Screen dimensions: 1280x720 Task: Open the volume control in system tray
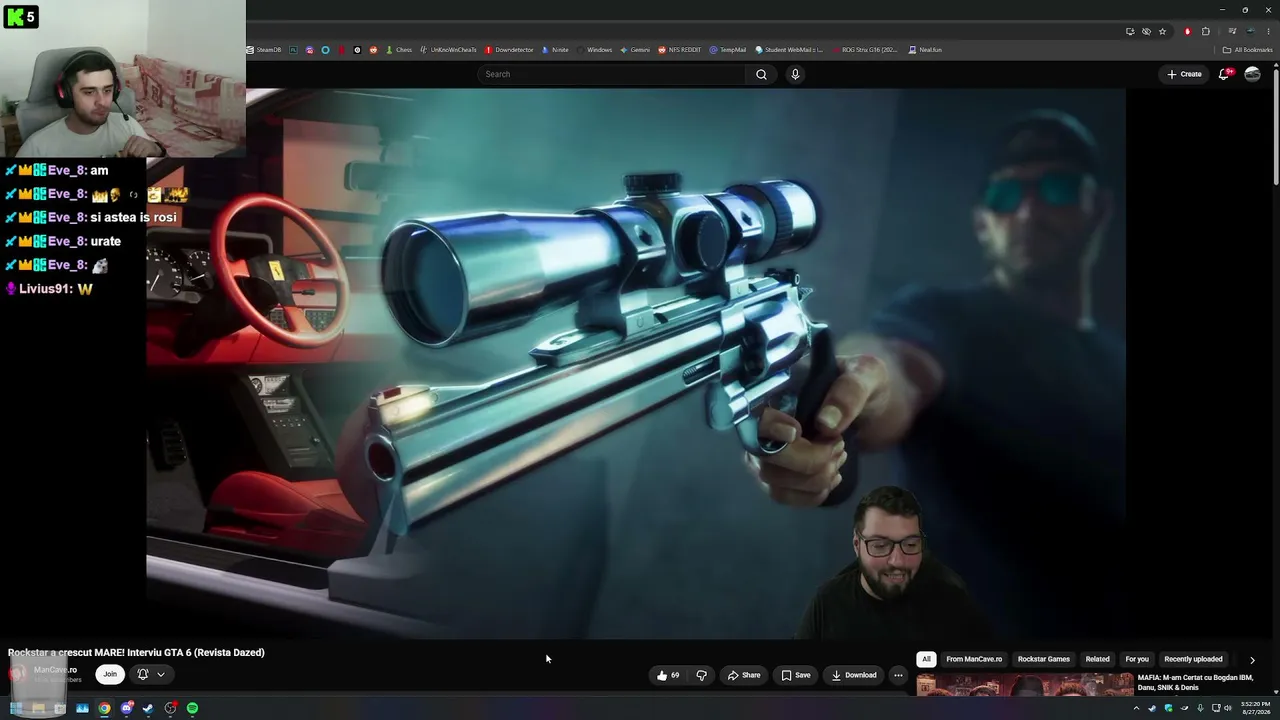[1228, 708]
